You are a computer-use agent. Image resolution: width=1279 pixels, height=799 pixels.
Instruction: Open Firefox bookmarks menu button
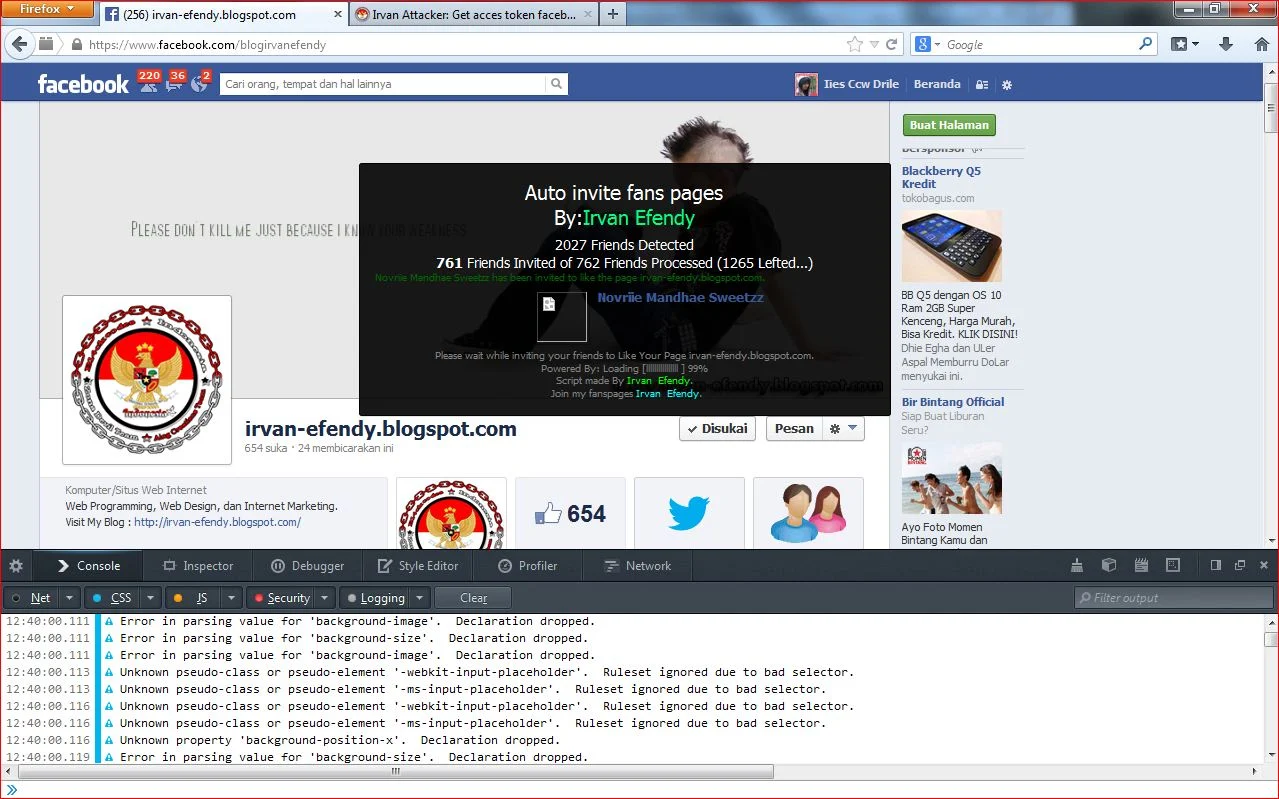coord(1185,44)
